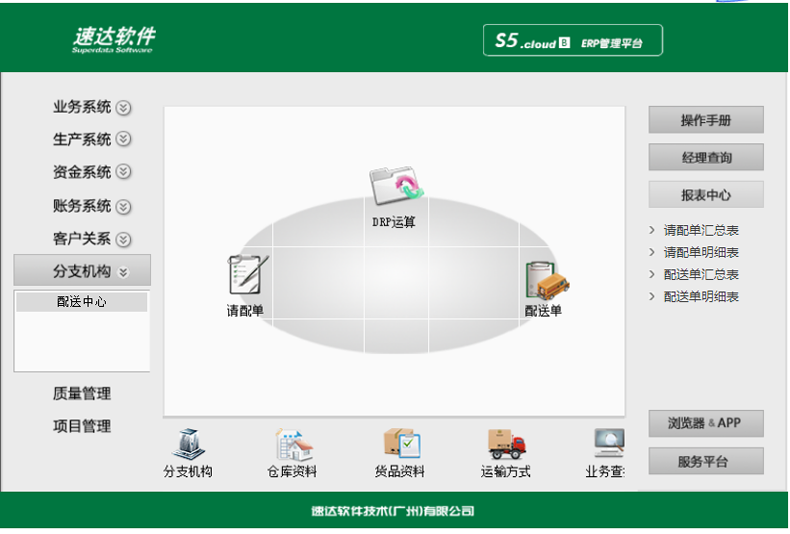Open 仓库资料 warehouse icon

coord(294,444)
